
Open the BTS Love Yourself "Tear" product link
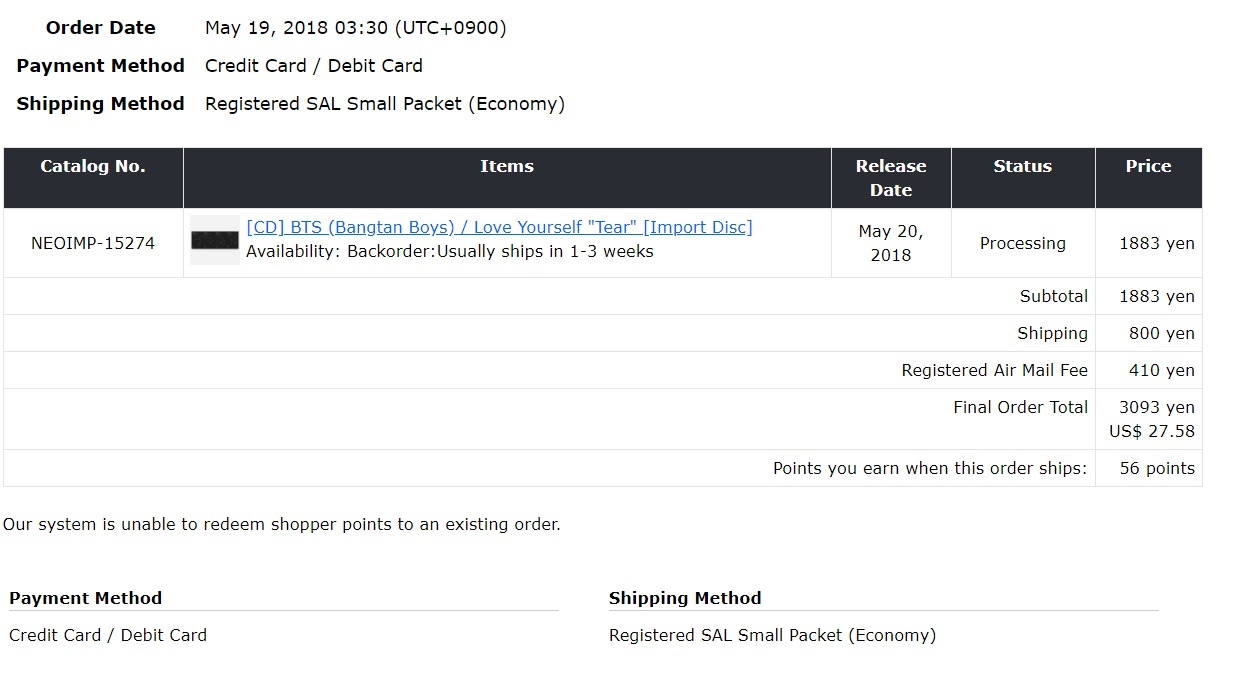[499, 228]
